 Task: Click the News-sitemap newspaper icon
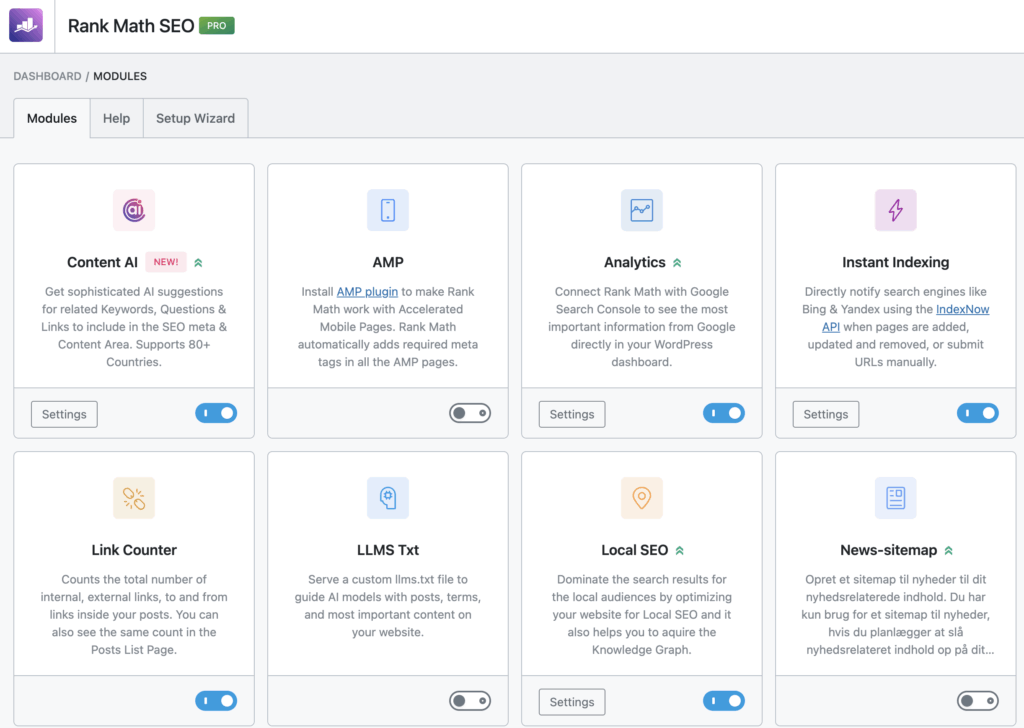[895, 498]
